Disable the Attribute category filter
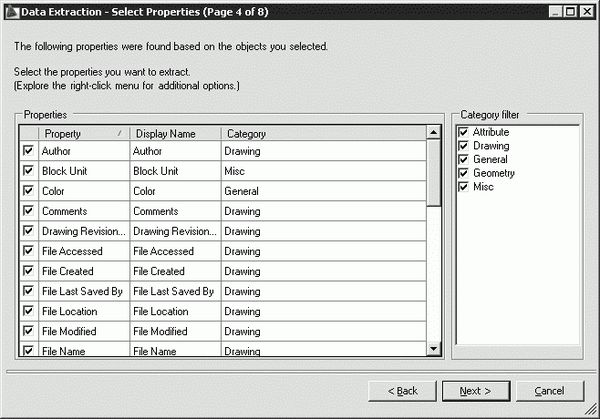 463,132
